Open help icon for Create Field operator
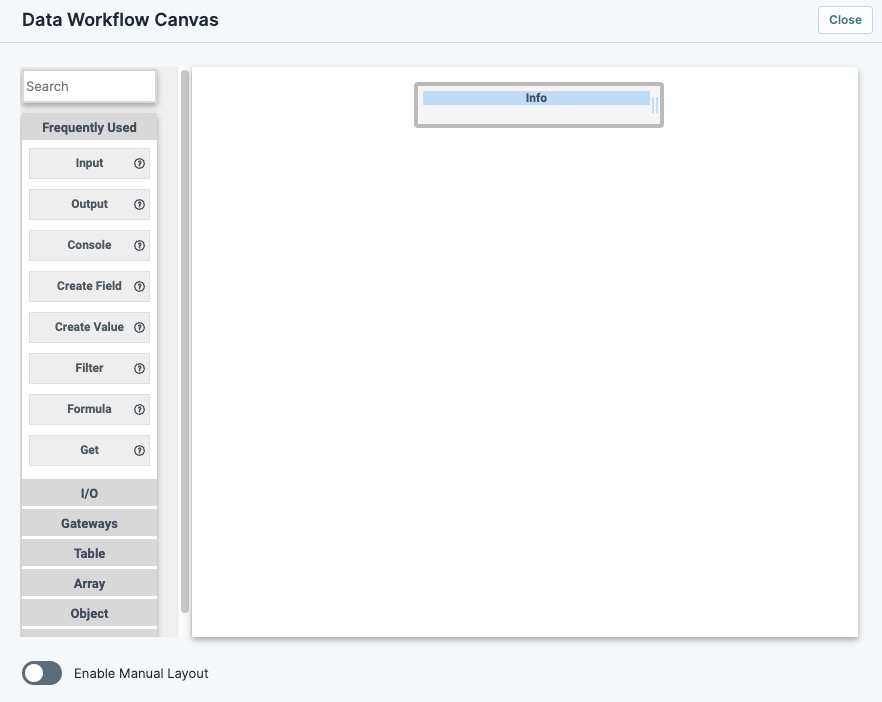Image resolution: width=882 pixels, height=702 pixels. [140, 286]
